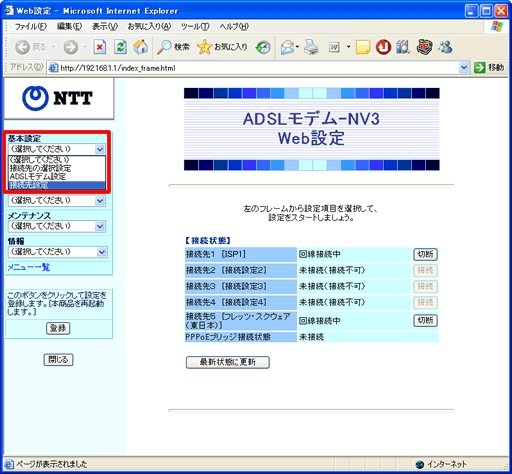Open the Search (検索) magnifier icon
Viewport: 512px width, 474px height.
pyautogui.click(x=164, y=47)
